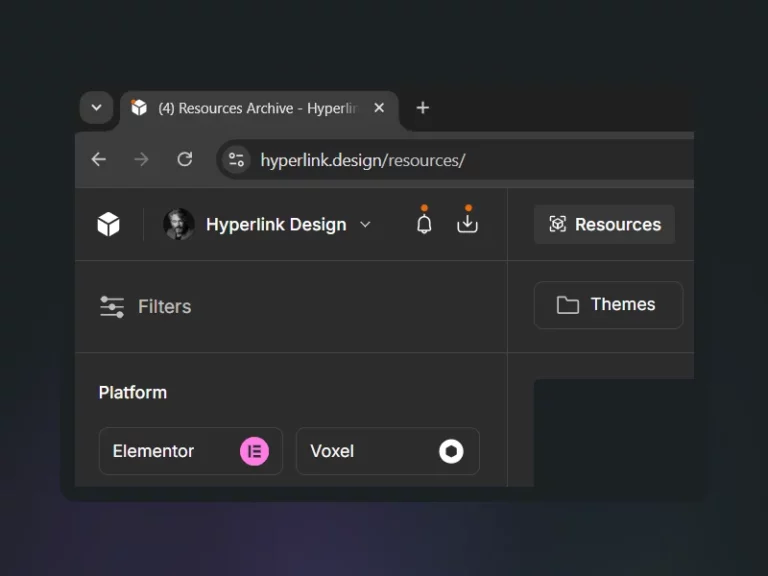Click the browser forward arrow

click(x=141, y=159)
